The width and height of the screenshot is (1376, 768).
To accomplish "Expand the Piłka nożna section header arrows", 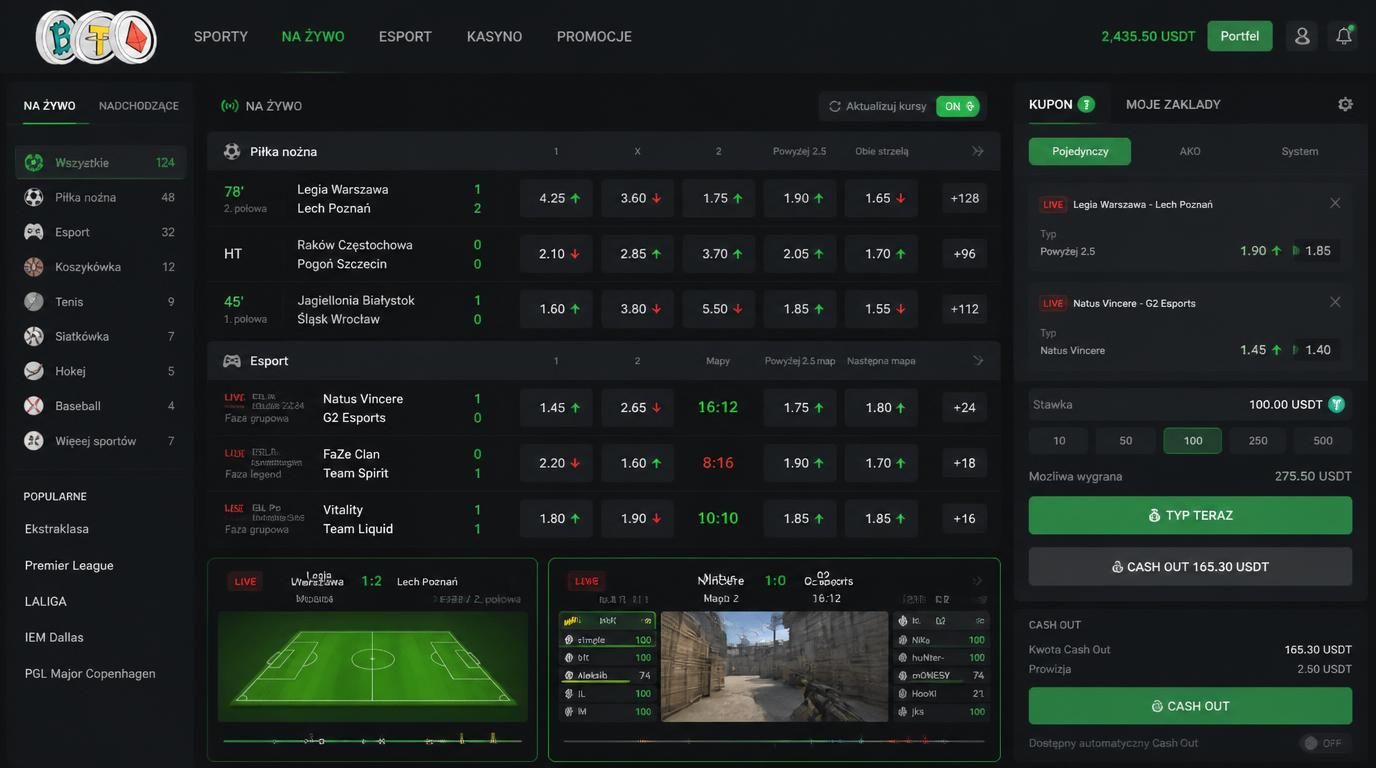I will tap(978, 151).
